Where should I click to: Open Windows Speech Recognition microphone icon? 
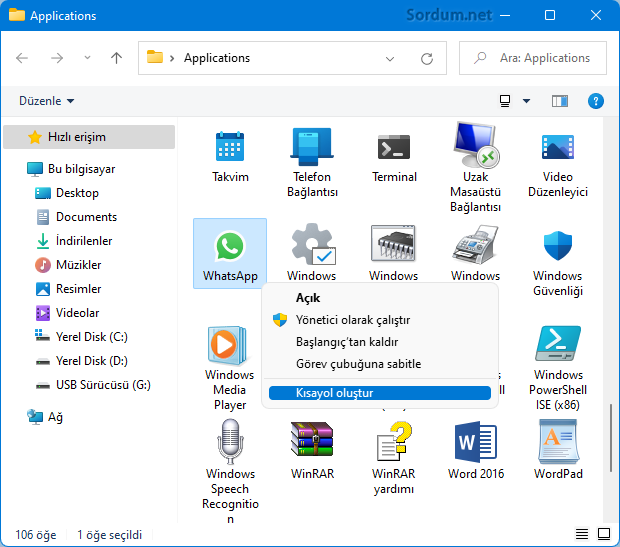230,441
